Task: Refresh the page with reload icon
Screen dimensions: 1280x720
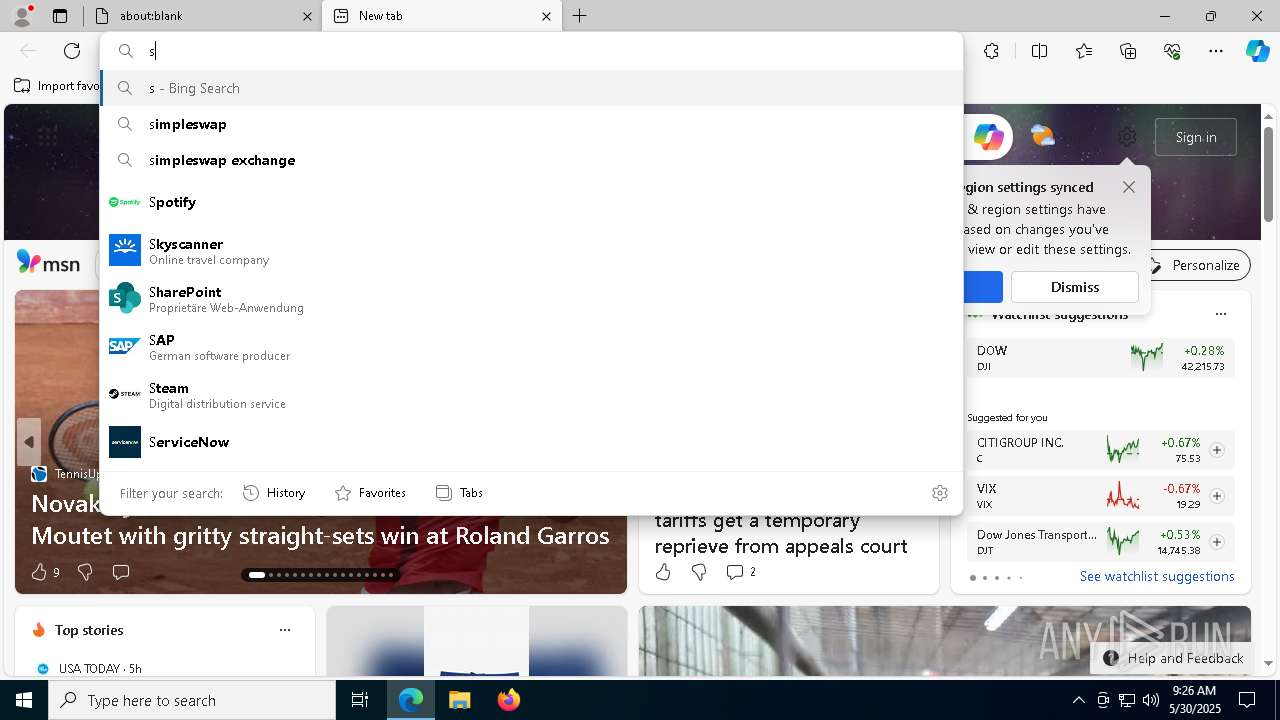Action: 72,51
